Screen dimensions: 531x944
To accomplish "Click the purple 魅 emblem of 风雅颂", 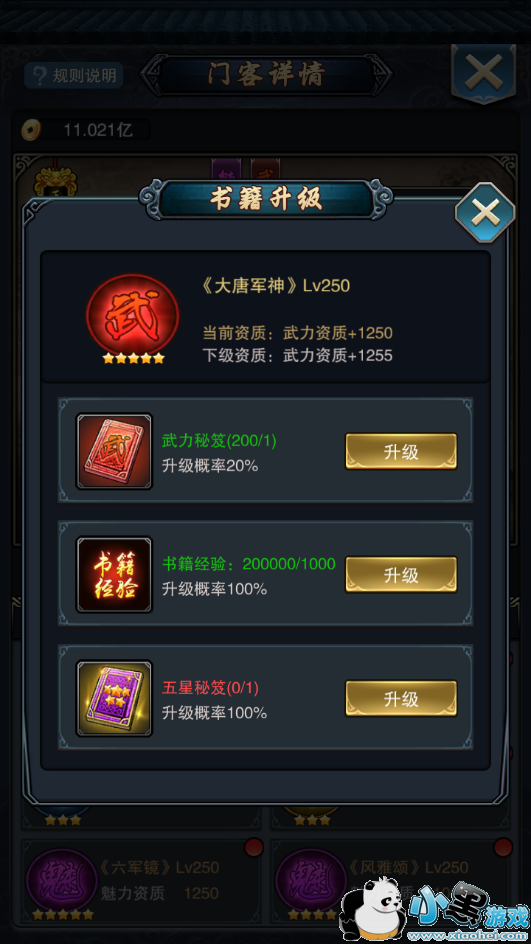I will (x=311, y=880).
